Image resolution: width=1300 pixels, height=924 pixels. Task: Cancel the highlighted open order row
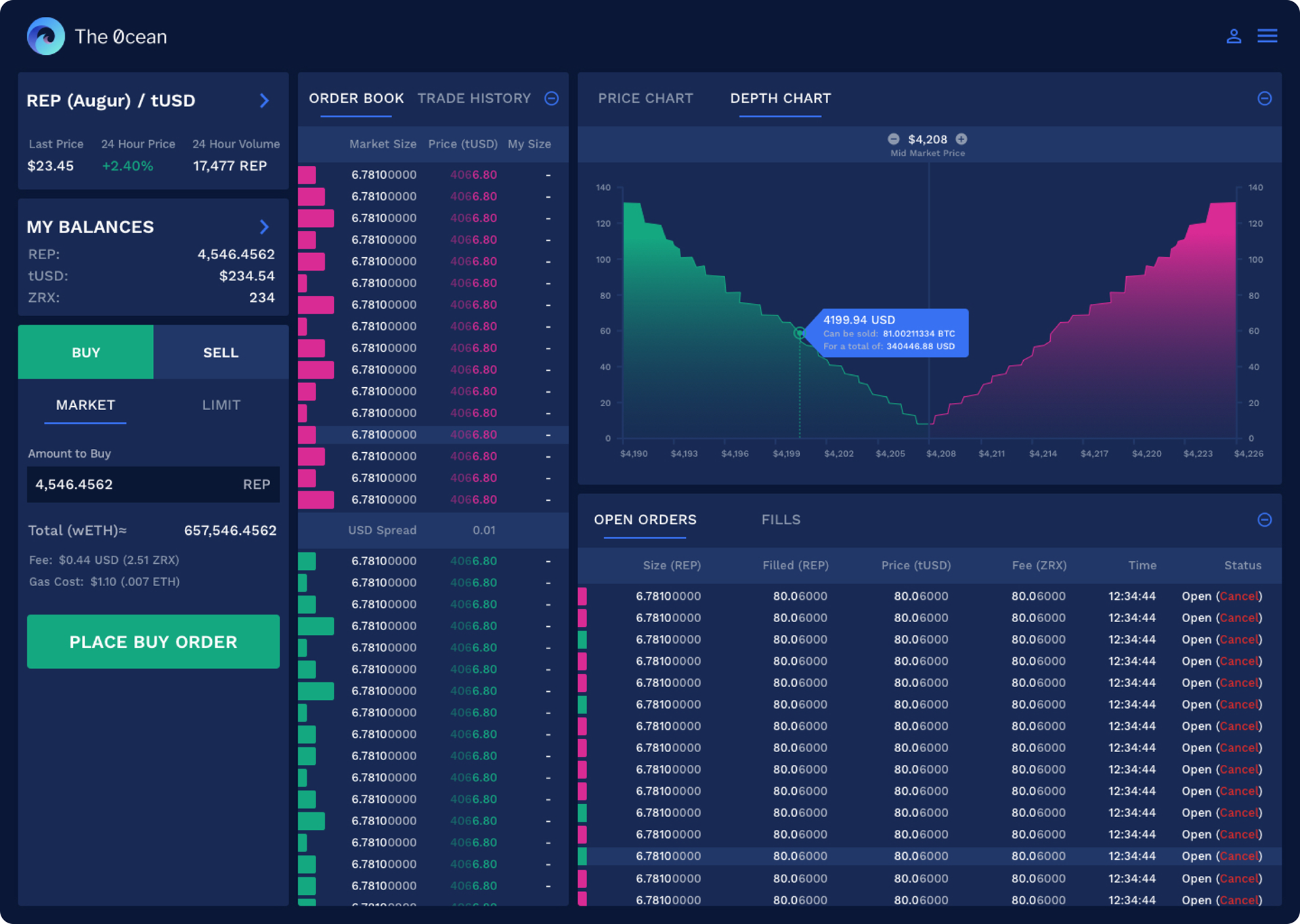click(x=1239, y=856)
